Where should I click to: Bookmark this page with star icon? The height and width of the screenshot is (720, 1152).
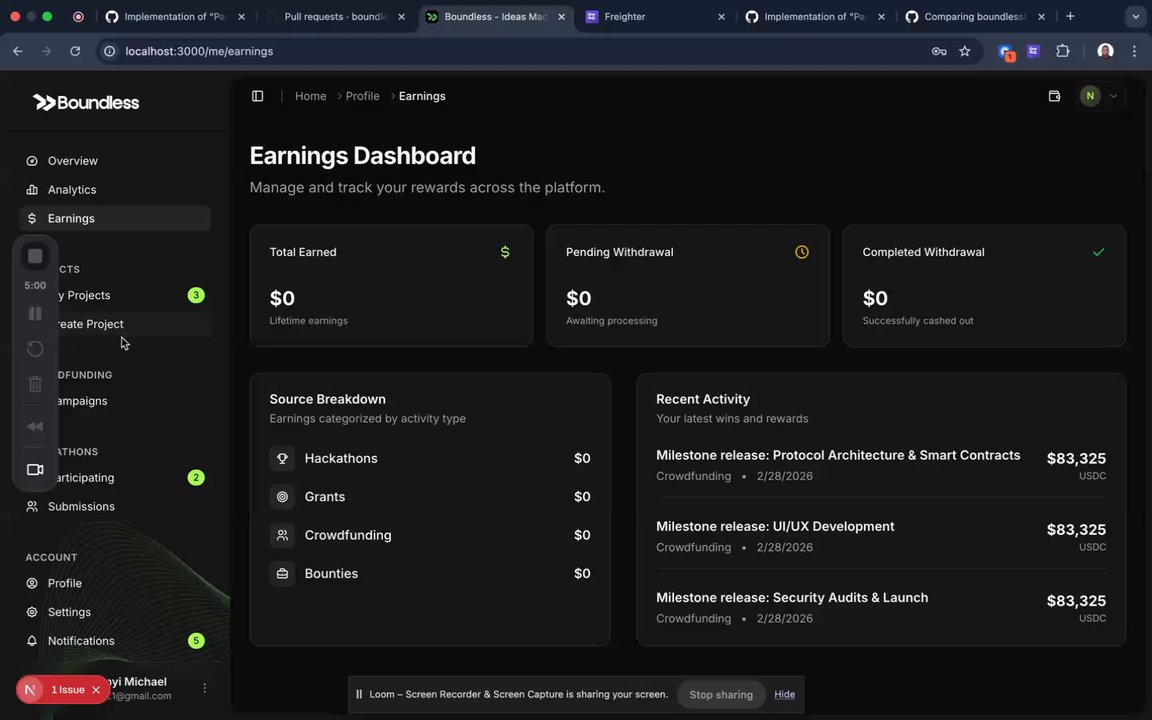[x=965, y=51]
